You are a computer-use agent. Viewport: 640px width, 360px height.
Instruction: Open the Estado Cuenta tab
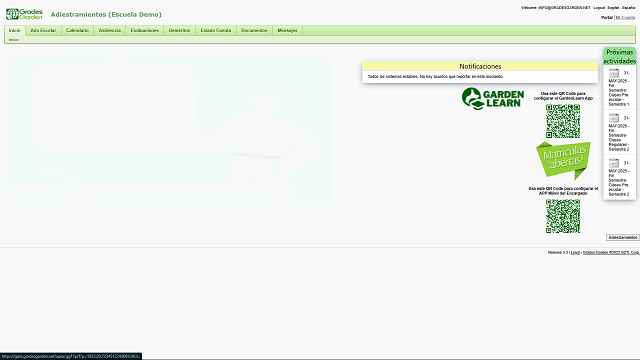click(x=216, y=30)
